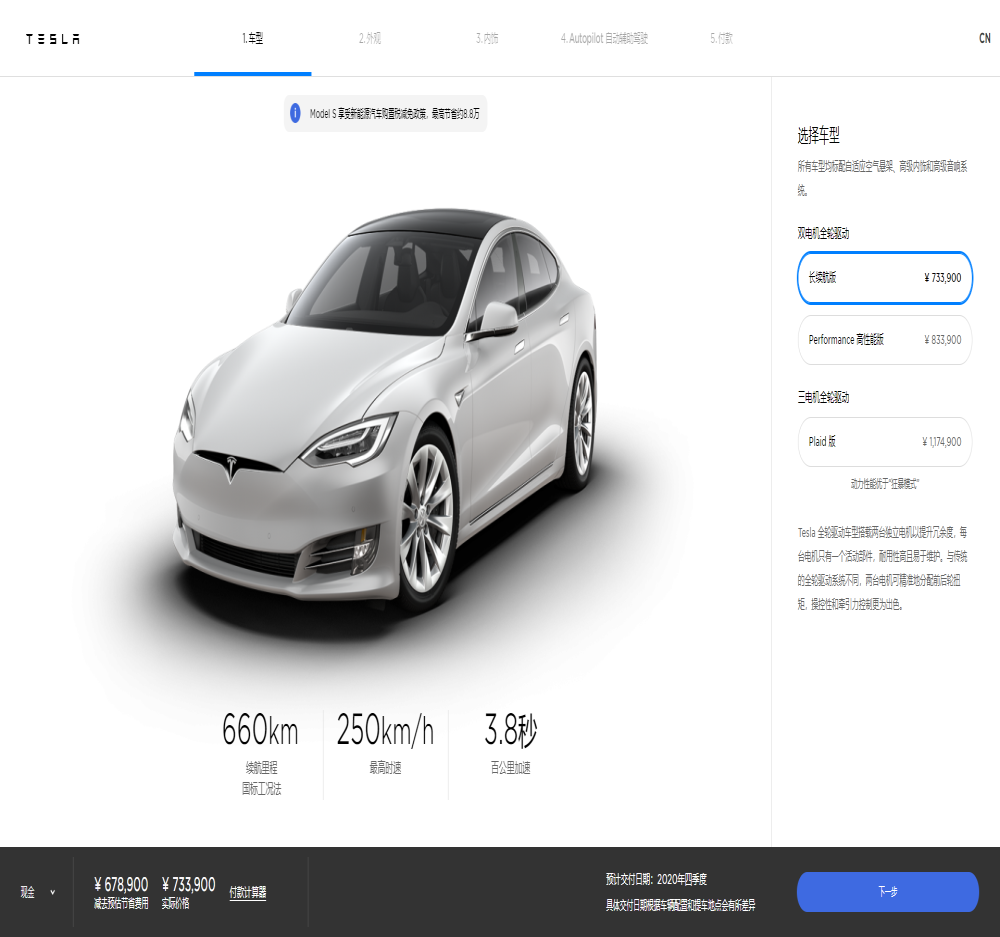The width and height of the screenshot is (1000, 937).
Task: Click the 减去预估节省费用 label
Action: point(121,903)
